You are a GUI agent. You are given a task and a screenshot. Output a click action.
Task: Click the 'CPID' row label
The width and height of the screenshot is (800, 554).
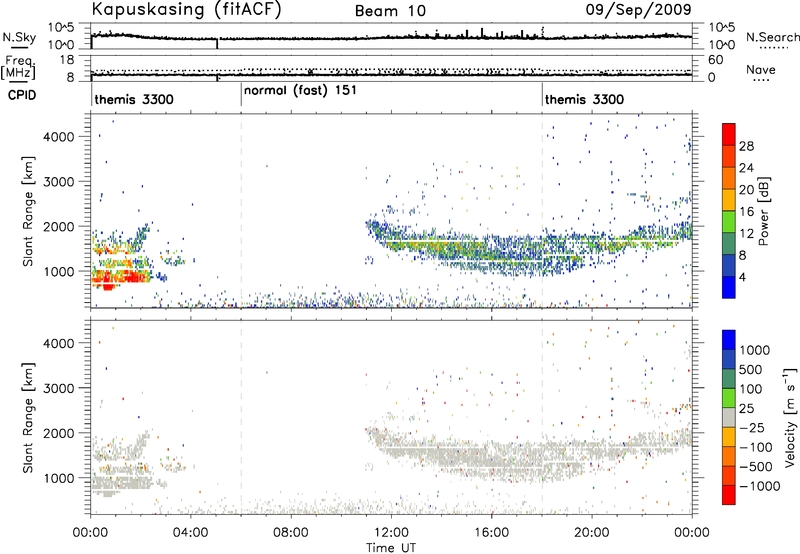pos(22,95)
